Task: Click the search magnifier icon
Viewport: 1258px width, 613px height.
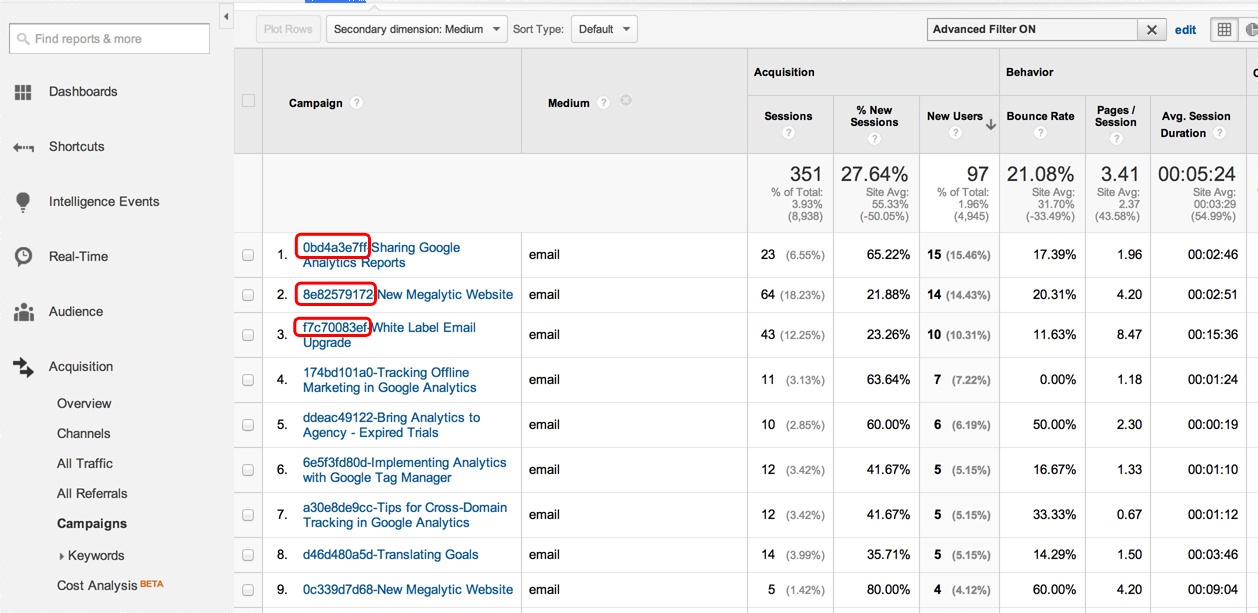Action: [x=23, y=39]
